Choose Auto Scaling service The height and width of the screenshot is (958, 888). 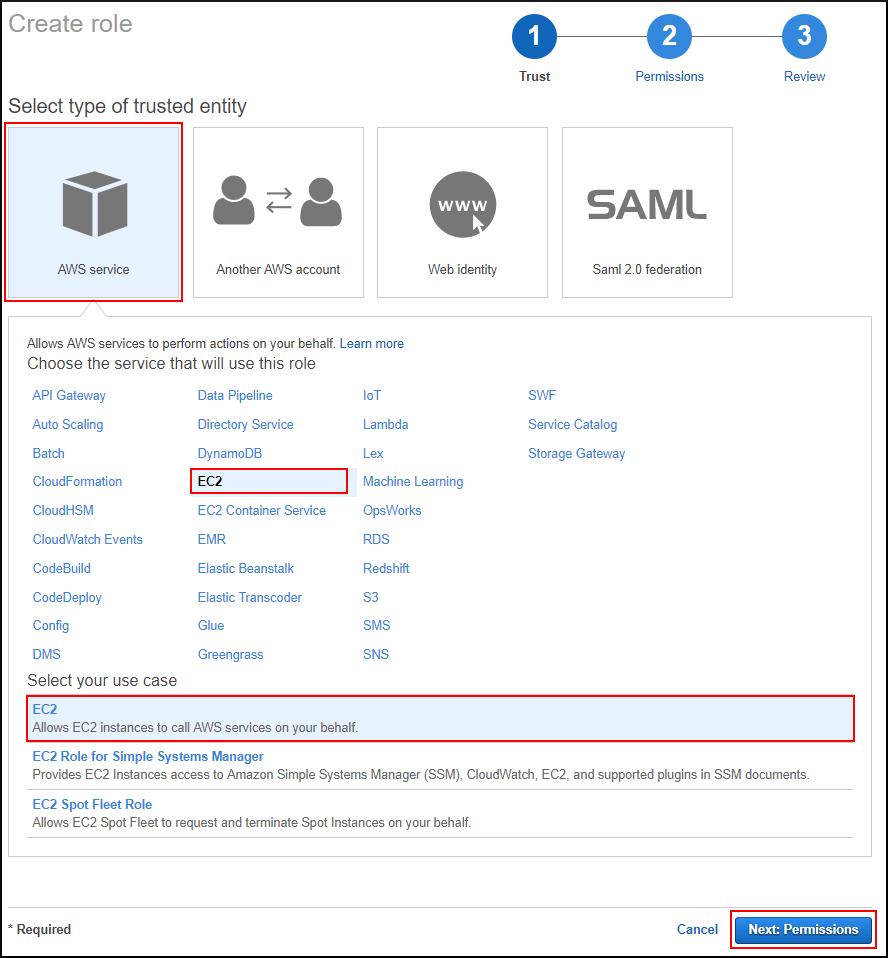(68, 425)
